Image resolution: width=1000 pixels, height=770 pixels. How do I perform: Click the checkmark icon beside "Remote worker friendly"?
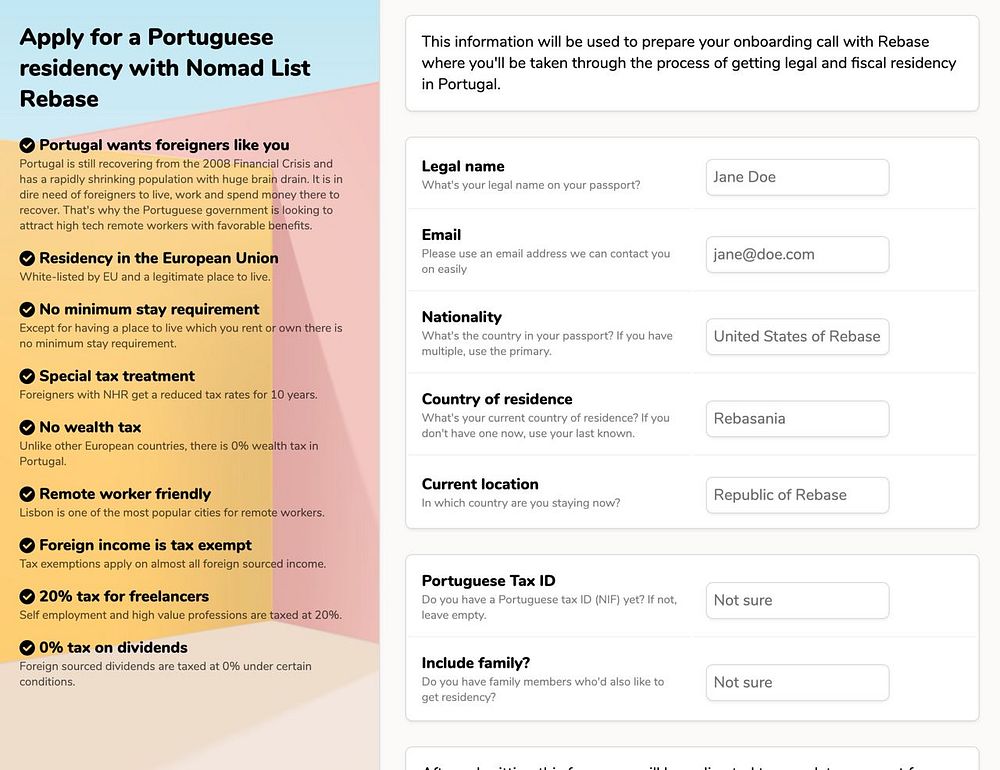tap(28, 494)
